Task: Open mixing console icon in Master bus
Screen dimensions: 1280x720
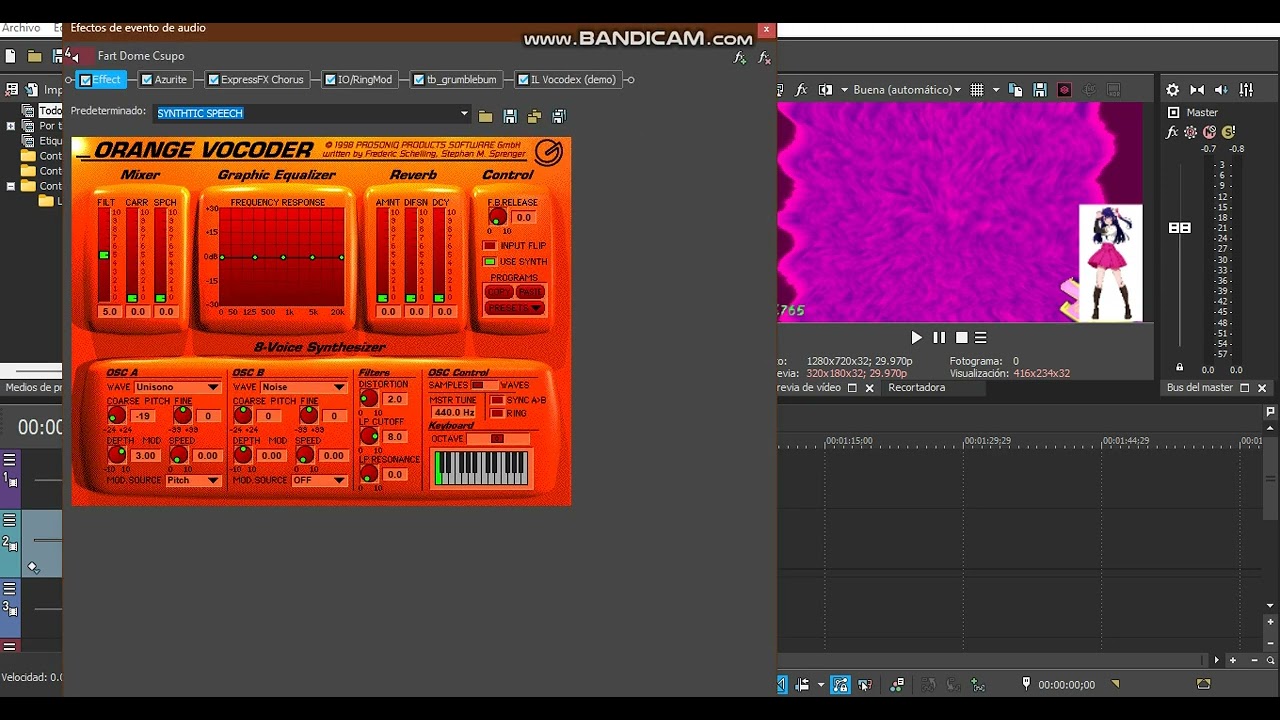Action: (1246, 90)
